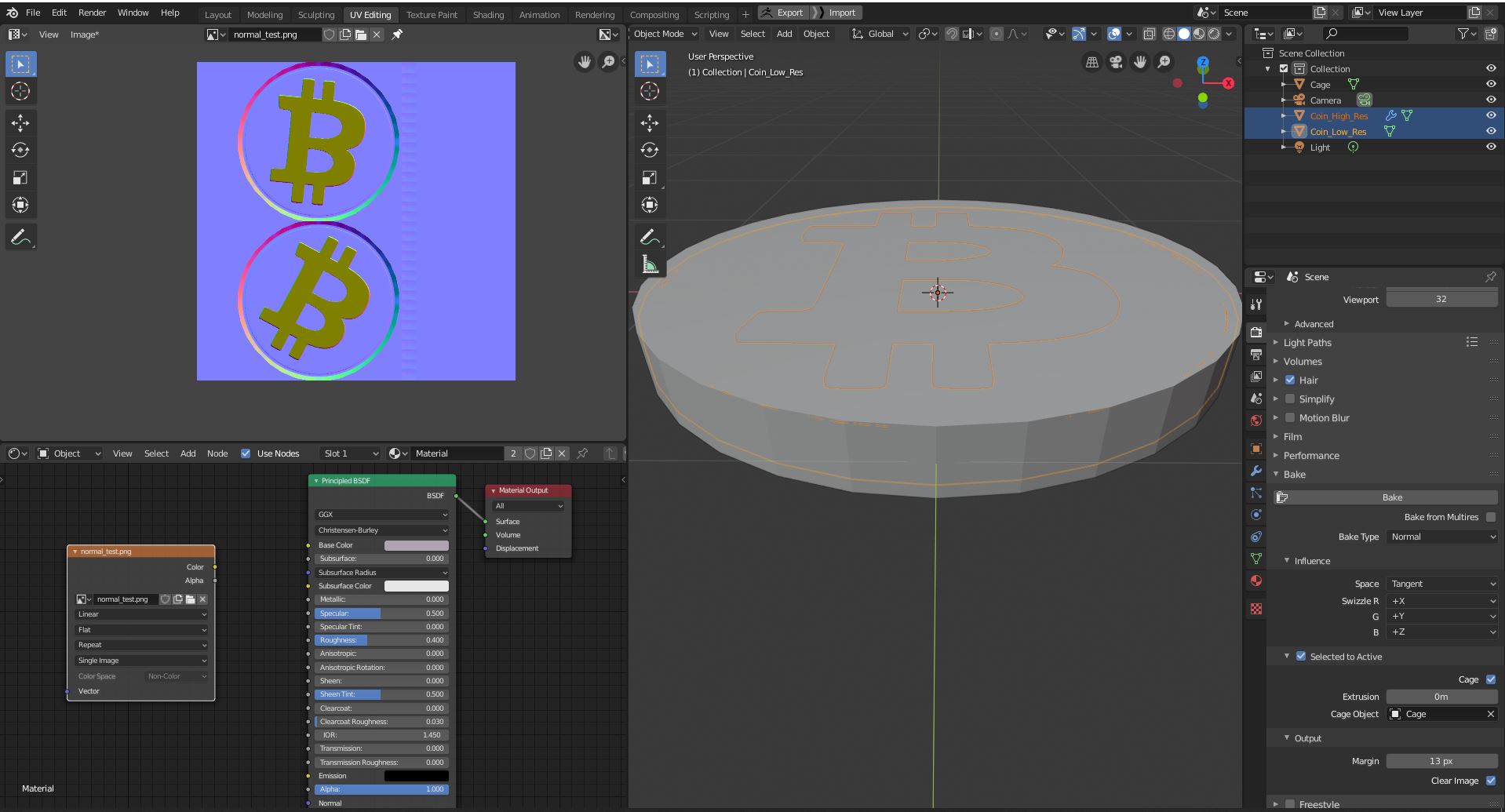Open image file for normal_test.png in image editor
This screenshot has width=1505, height=812.
(361, 35)
